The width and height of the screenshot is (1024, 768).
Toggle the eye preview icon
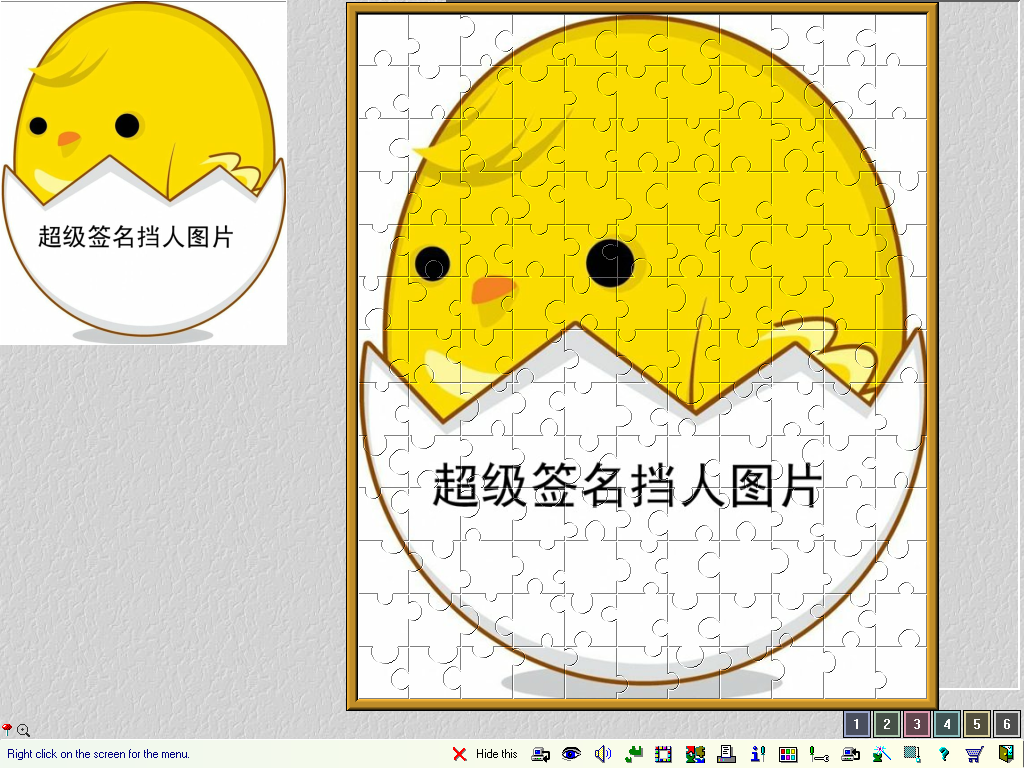click(571, 754)
